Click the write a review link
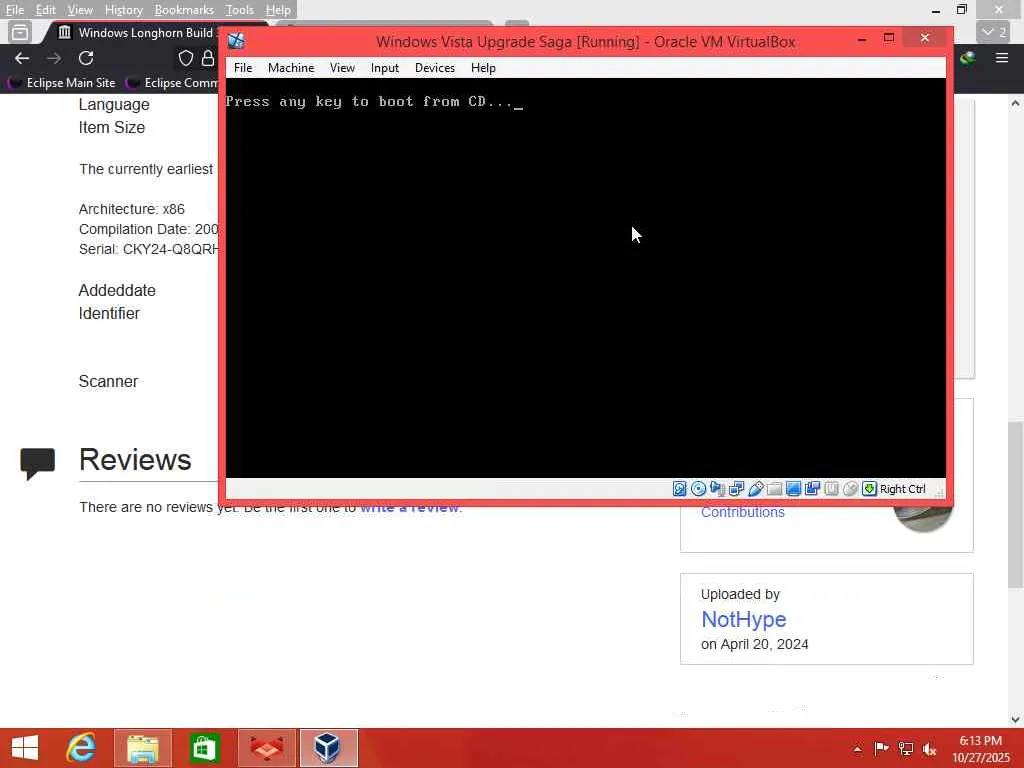This screenshot has height=768, width=1024. pyautogui.click(x=411, y=507)
